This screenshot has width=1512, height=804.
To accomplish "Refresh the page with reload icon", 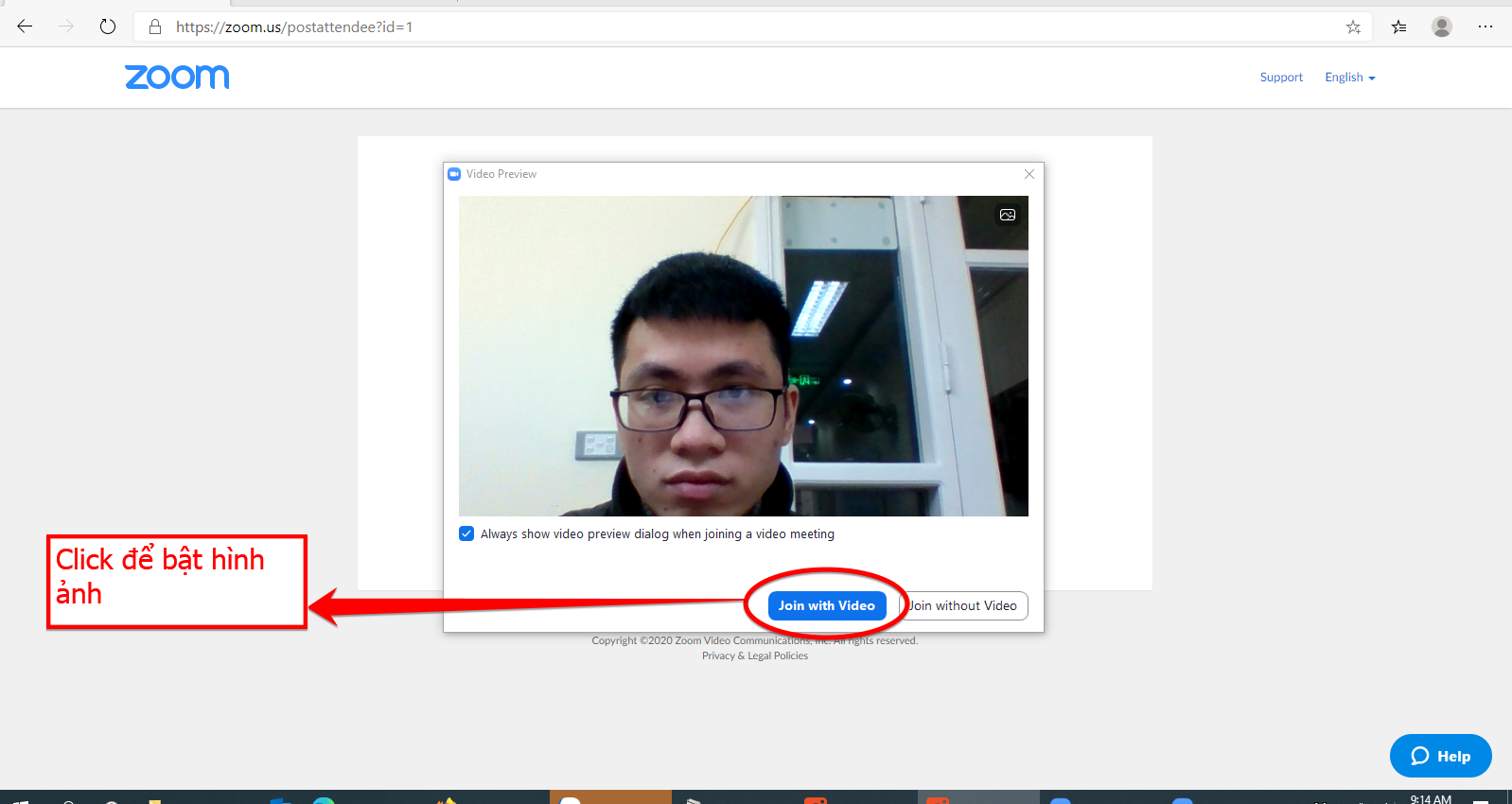I will coord(108,26).
